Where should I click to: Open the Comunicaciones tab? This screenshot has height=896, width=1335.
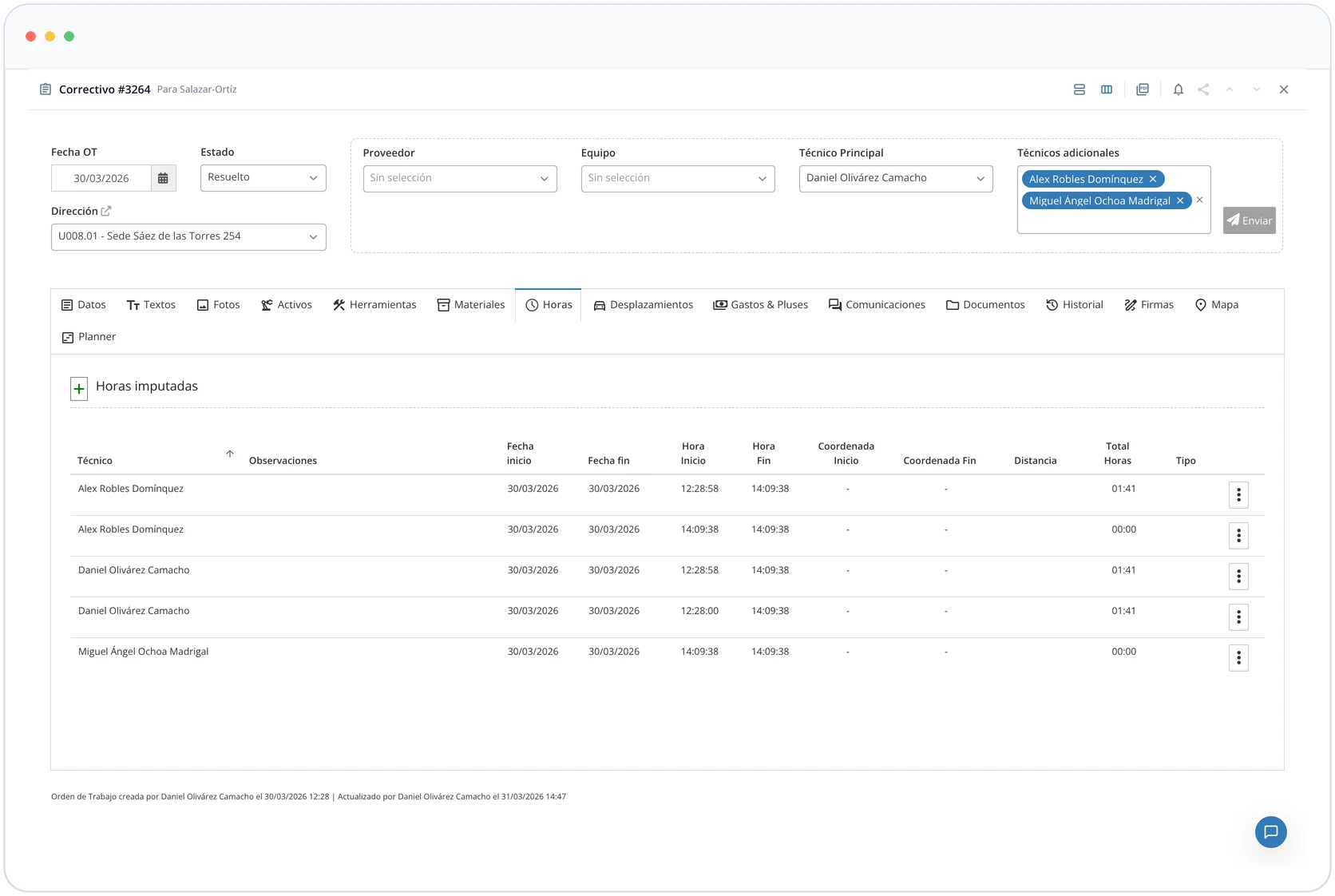click(x=877, y=305)
